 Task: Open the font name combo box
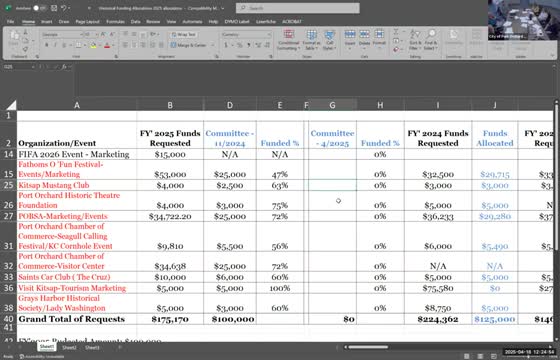click(x=62, y=35)
